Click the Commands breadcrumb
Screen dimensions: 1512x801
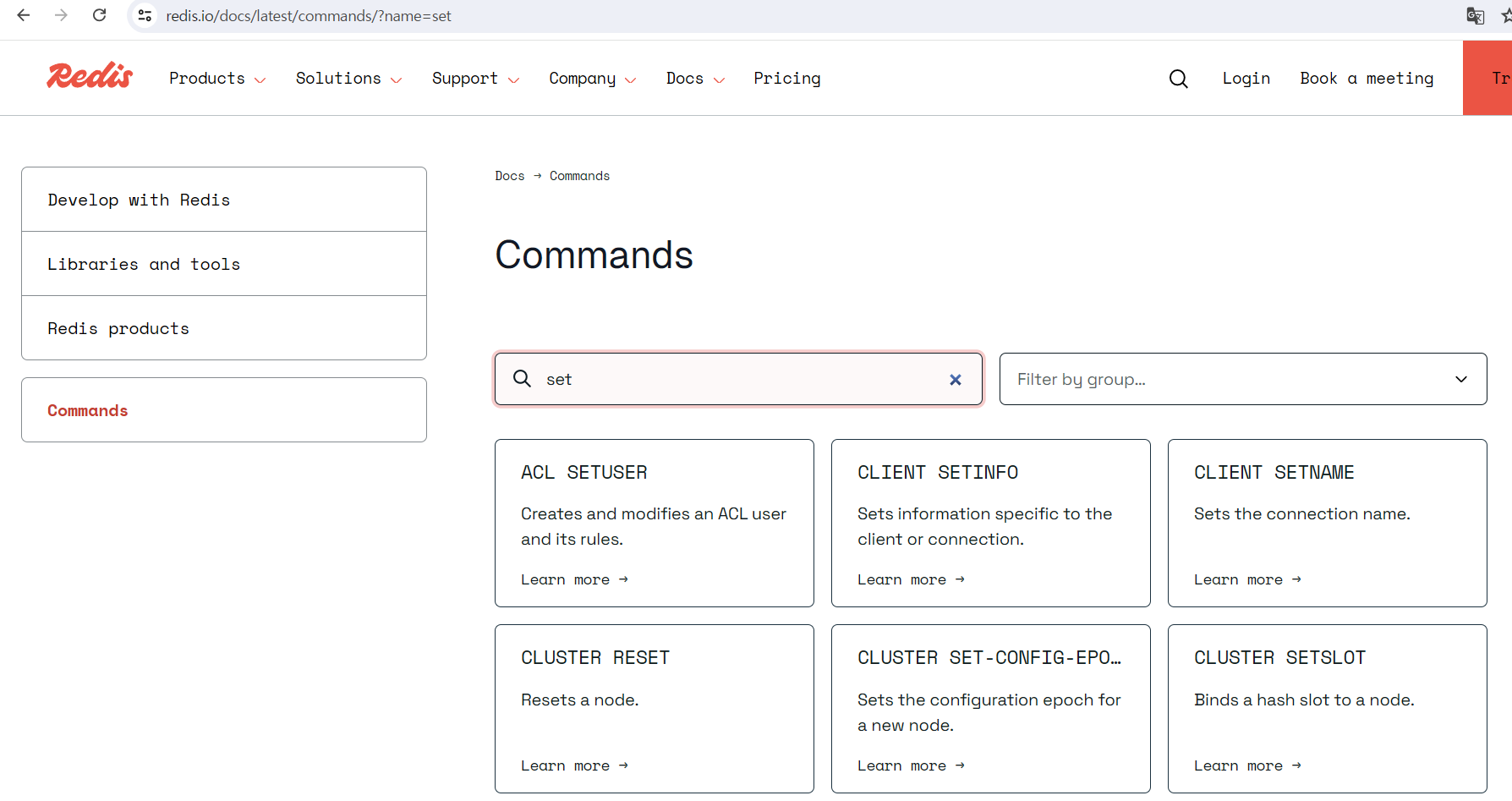[x=579, y=176]
